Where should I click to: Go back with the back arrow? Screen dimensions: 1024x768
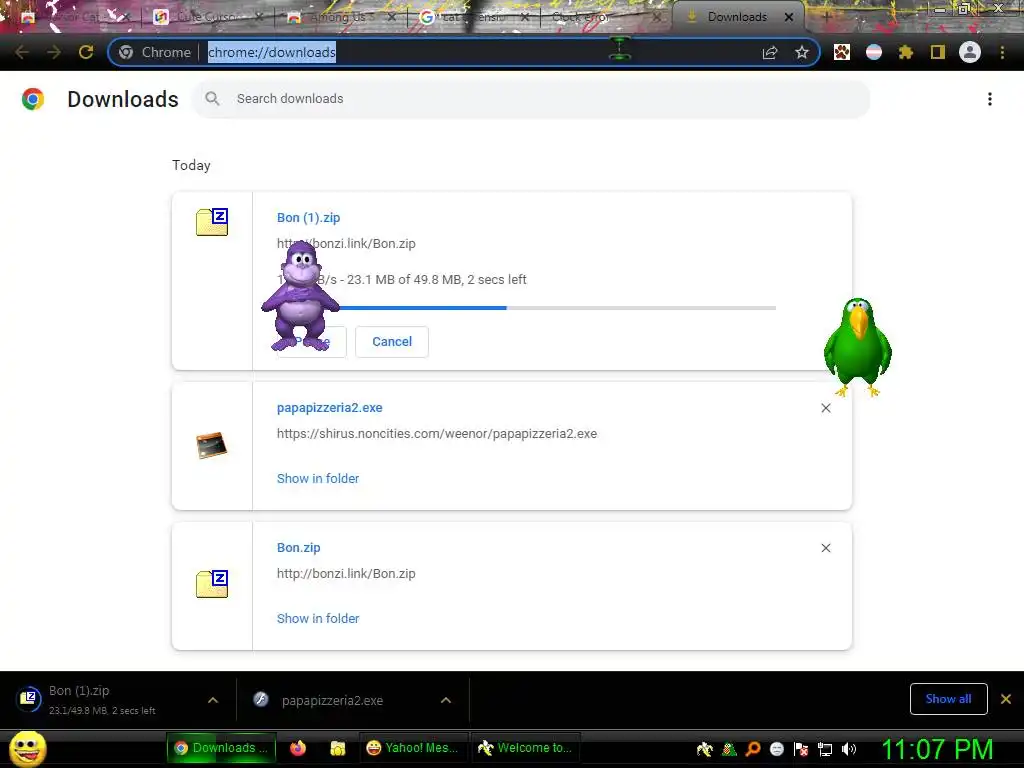click(x=22, y=52)
